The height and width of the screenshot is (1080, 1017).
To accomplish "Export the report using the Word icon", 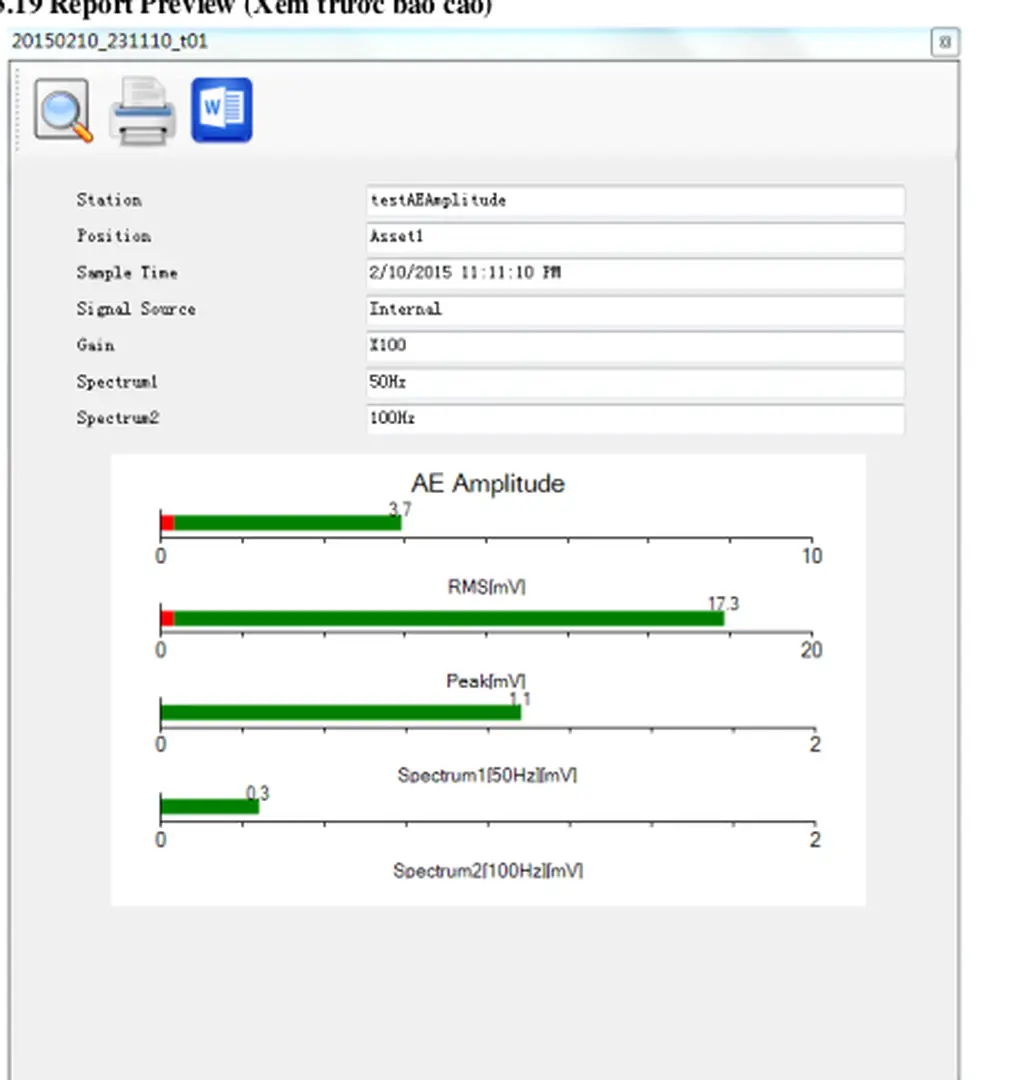I will click(x=221, y=110).
